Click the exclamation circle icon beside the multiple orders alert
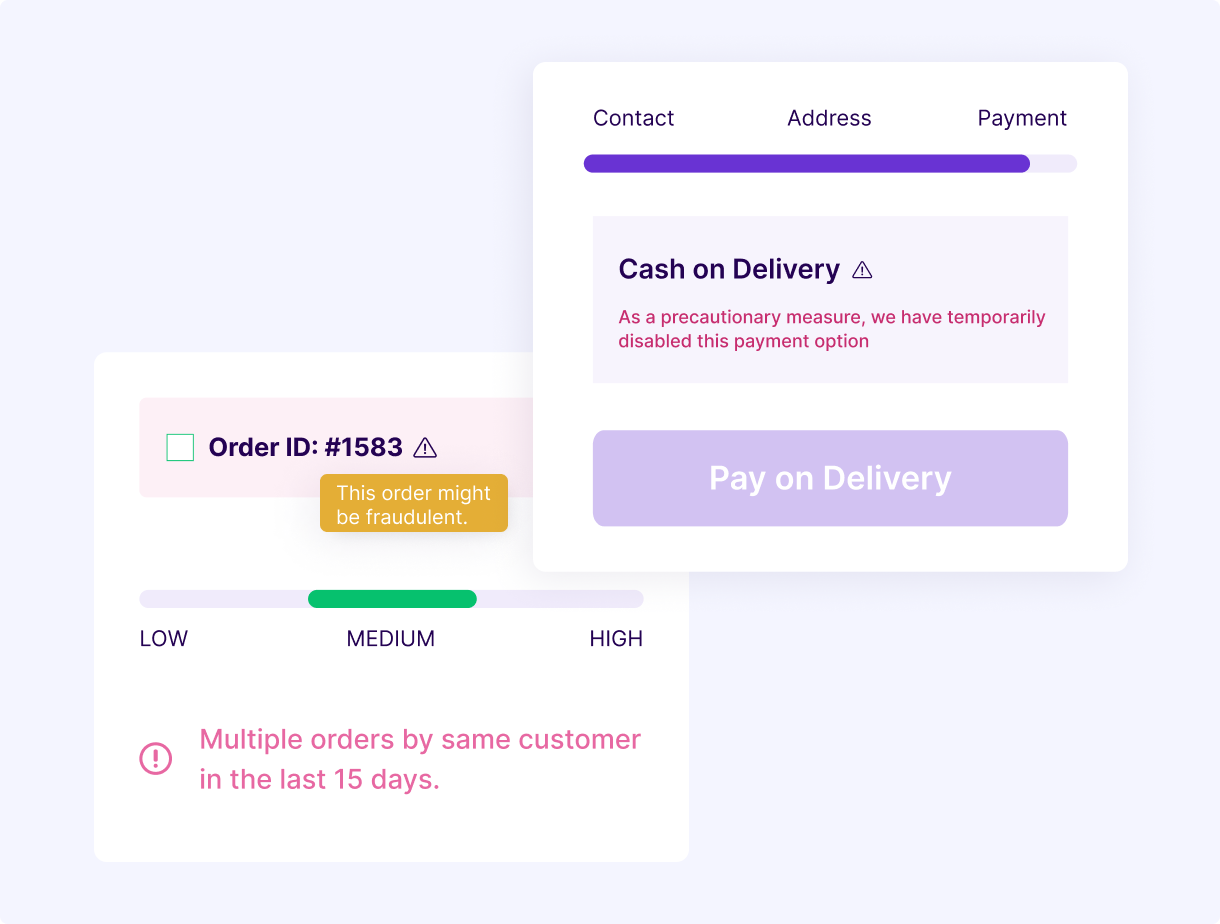 [x=155, y=758]
